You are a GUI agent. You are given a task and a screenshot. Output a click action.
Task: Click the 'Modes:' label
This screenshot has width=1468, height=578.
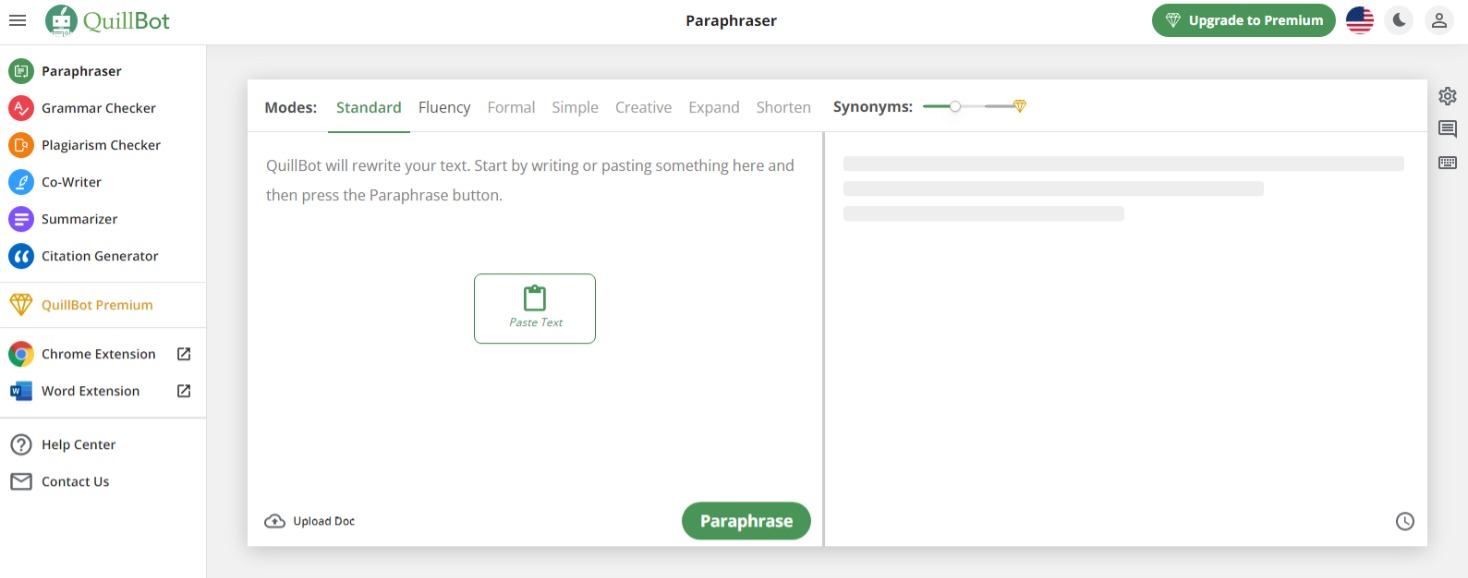[x=291, y=107]
